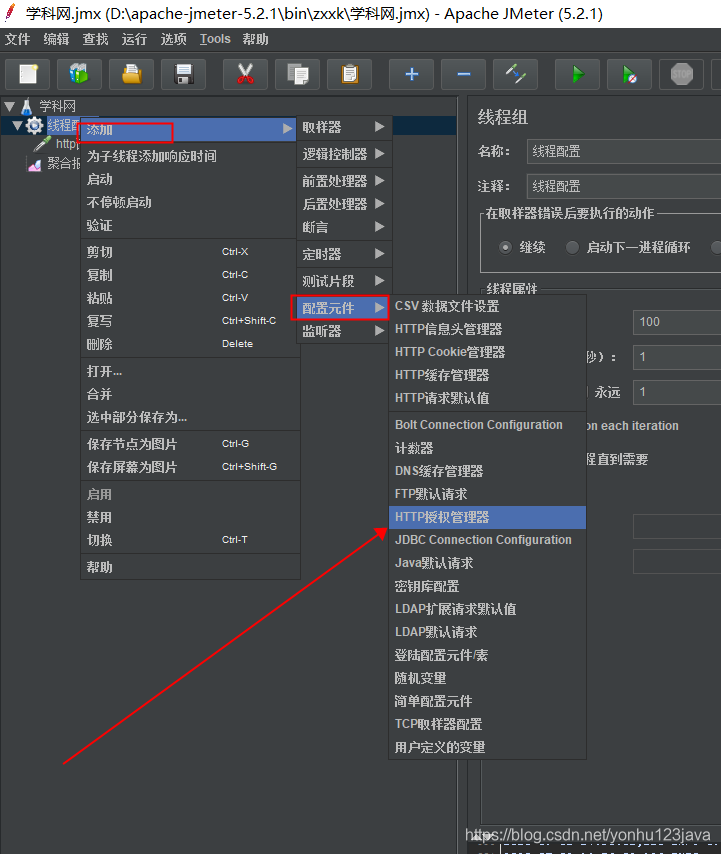Click the thread group gear icon

coord(34,126)
